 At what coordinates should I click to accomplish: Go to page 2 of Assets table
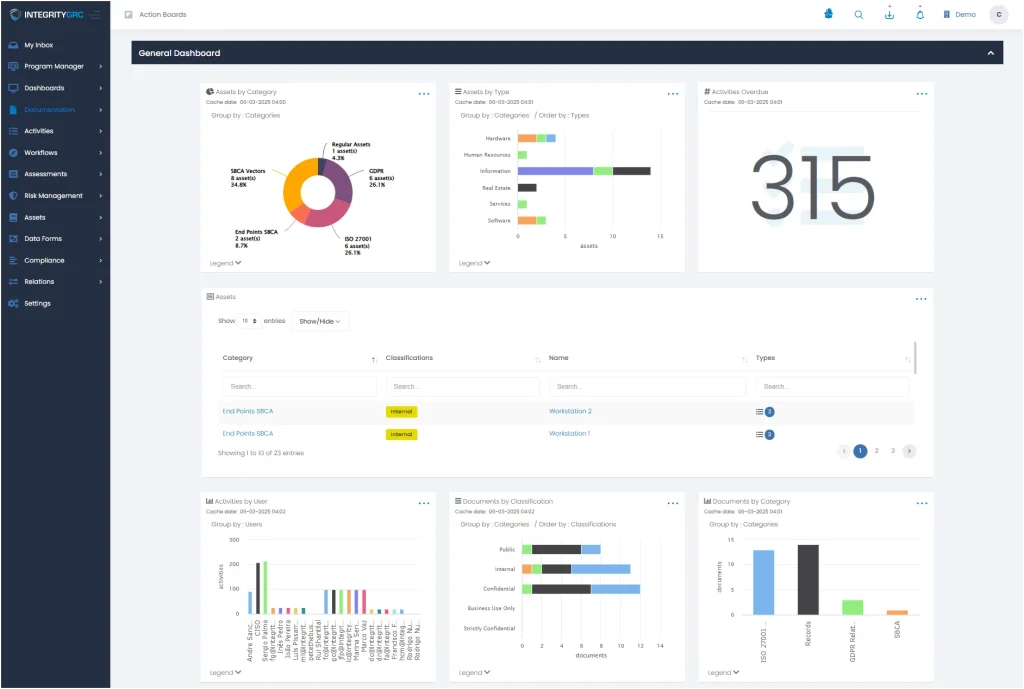click(x=877, y=451)
